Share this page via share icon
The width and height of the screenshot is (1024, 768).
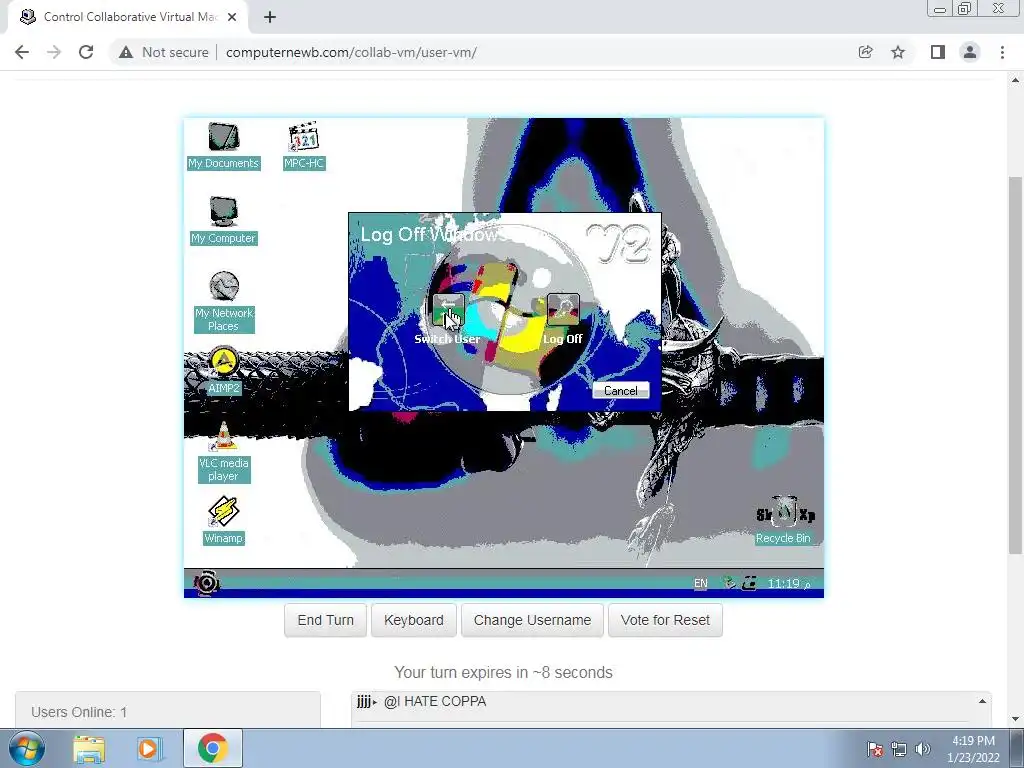tap(865, 52)
